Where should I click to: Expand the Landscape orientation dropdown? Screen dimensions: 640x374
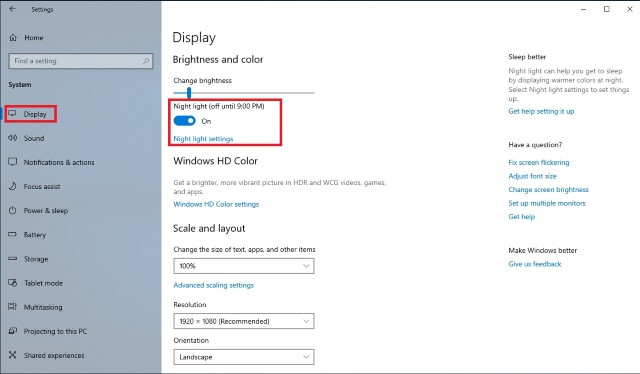point(244,357)
